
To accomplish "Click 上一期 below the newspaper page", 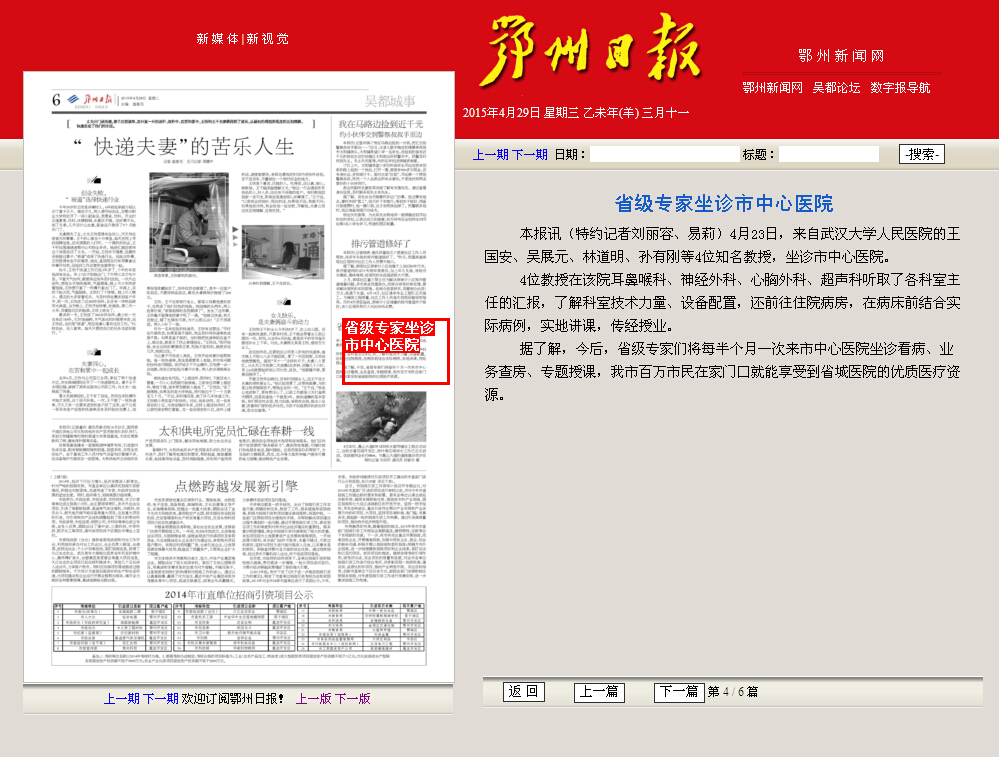I will tap(122, 699).
